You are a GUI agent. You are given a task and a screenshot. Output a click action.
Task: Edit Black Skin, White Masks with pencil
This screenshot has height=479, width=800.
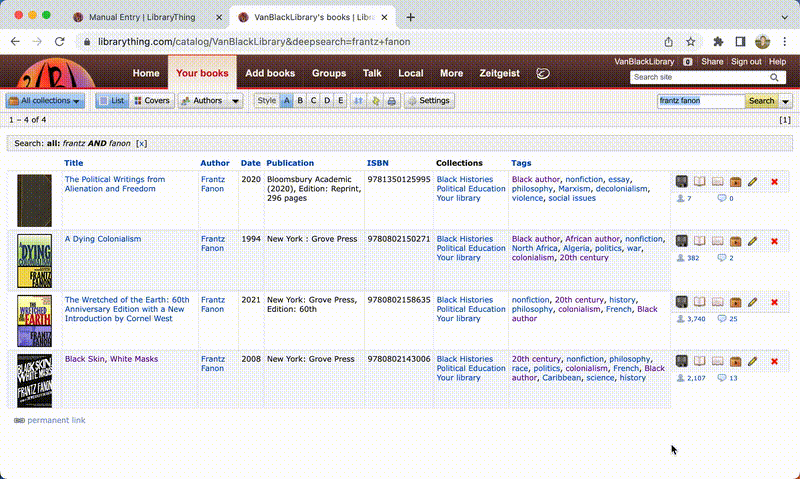tap(753, 361)
